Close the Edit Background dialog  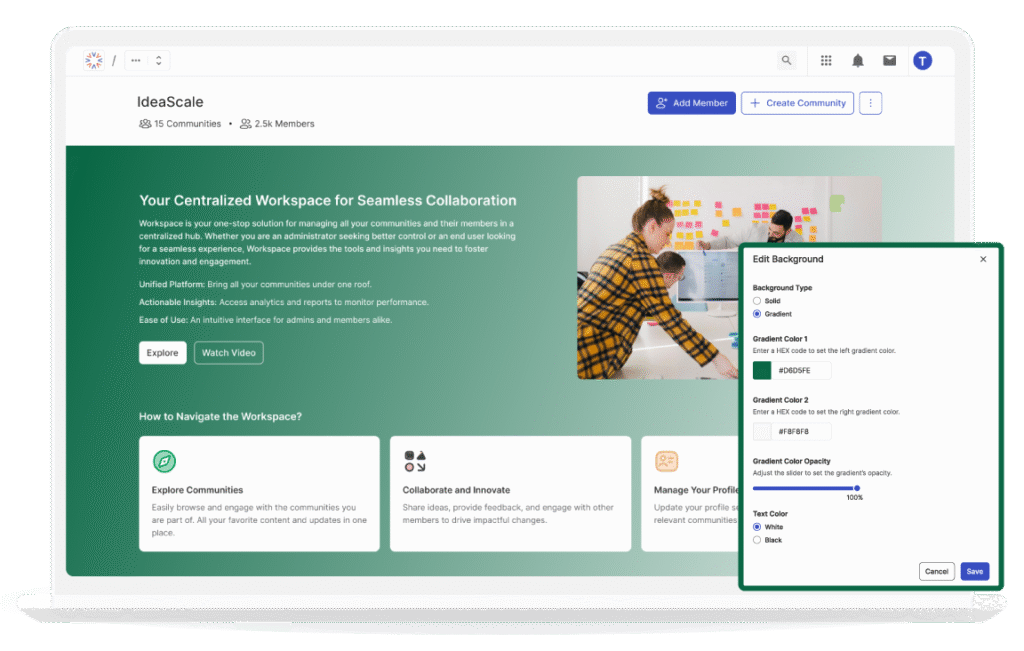[x=983, y=258]
